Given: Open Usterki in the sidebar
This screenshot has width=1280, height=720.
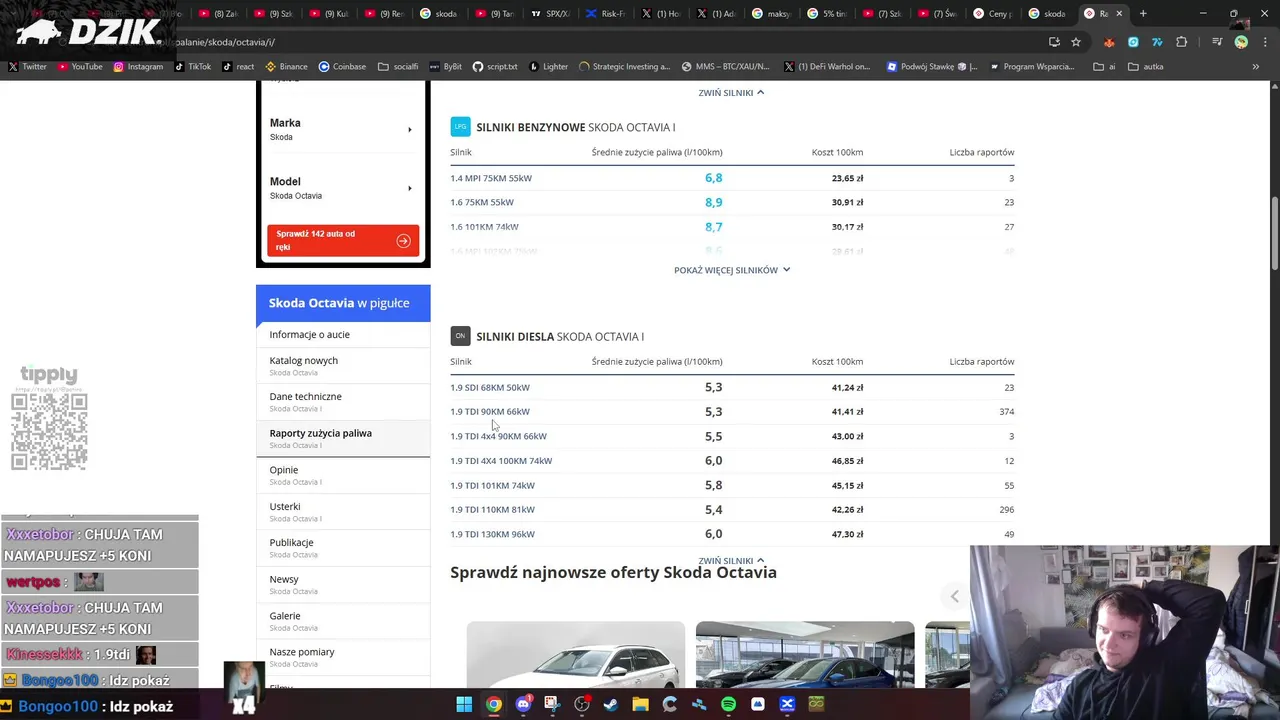Looking at the screenshot, I should coord(342,511).
